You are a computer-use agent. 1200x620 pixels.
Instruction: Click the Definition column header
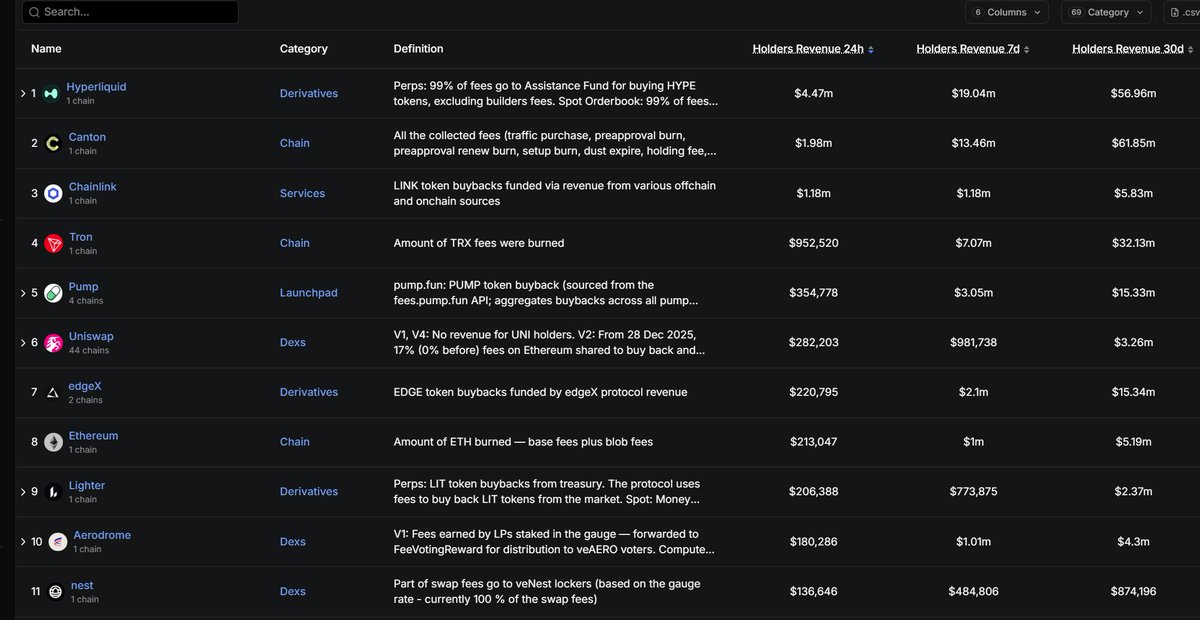419,49
